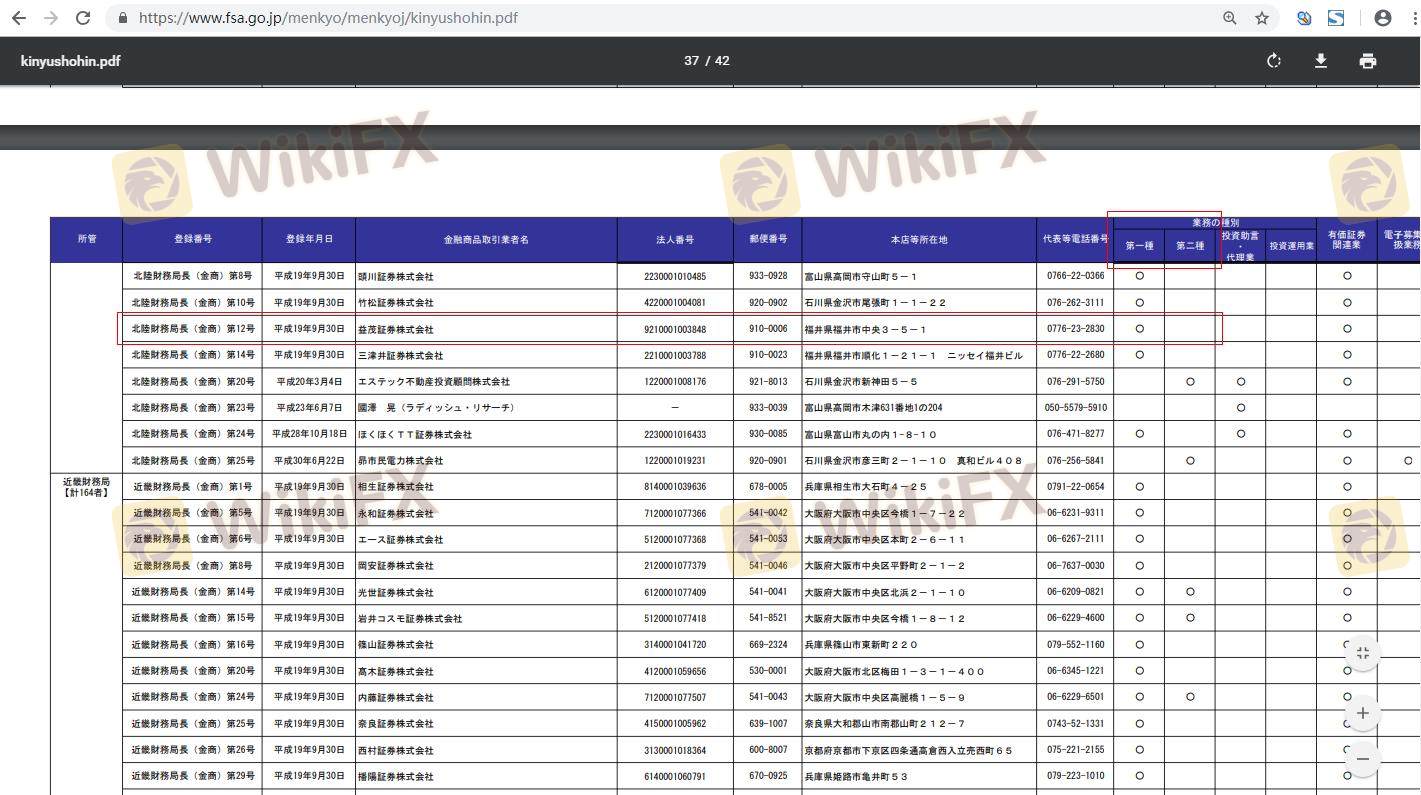1421x795 pixels.
Task: Click address 兵庫県姫路市亀井町５３
Action: (856, 776)
